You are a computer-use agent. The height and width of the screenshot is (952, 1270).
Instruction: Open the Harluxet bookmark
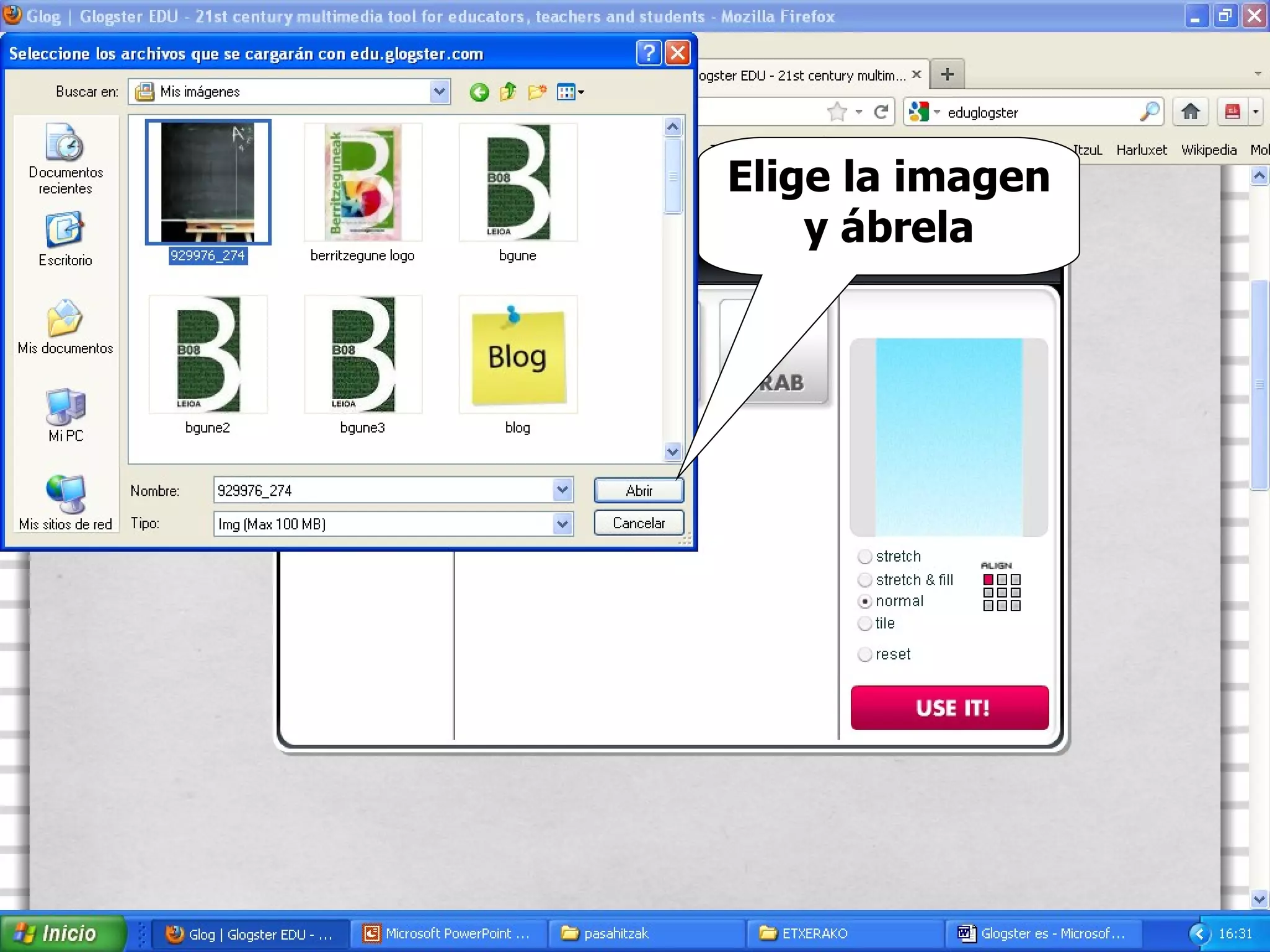[x=1141, y=150]
